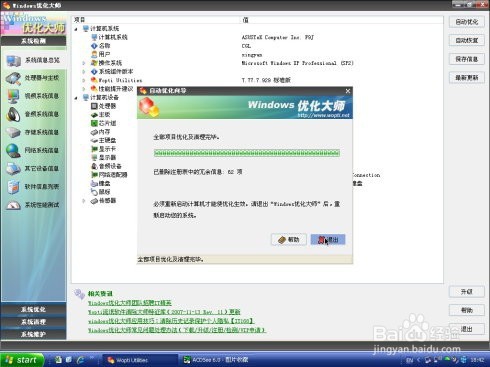Switch to 系统清理 sidebar section

point(33,322)
